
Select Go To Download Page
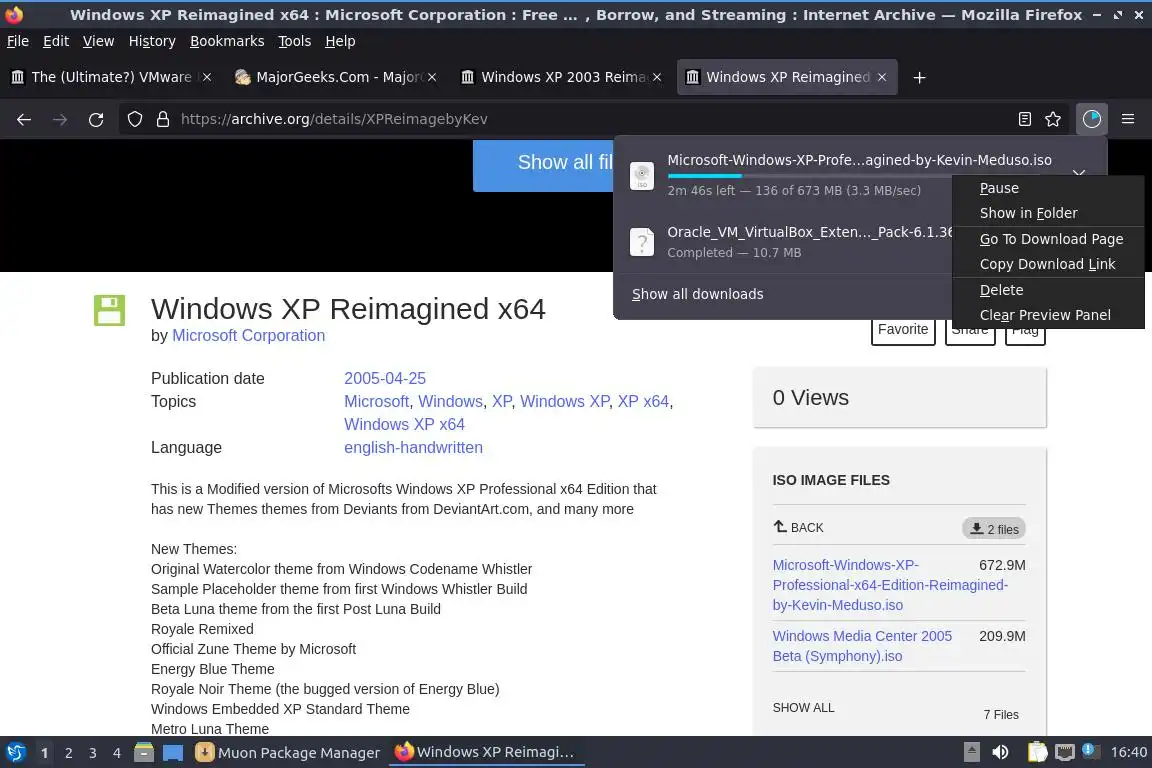coord(1051,239)
